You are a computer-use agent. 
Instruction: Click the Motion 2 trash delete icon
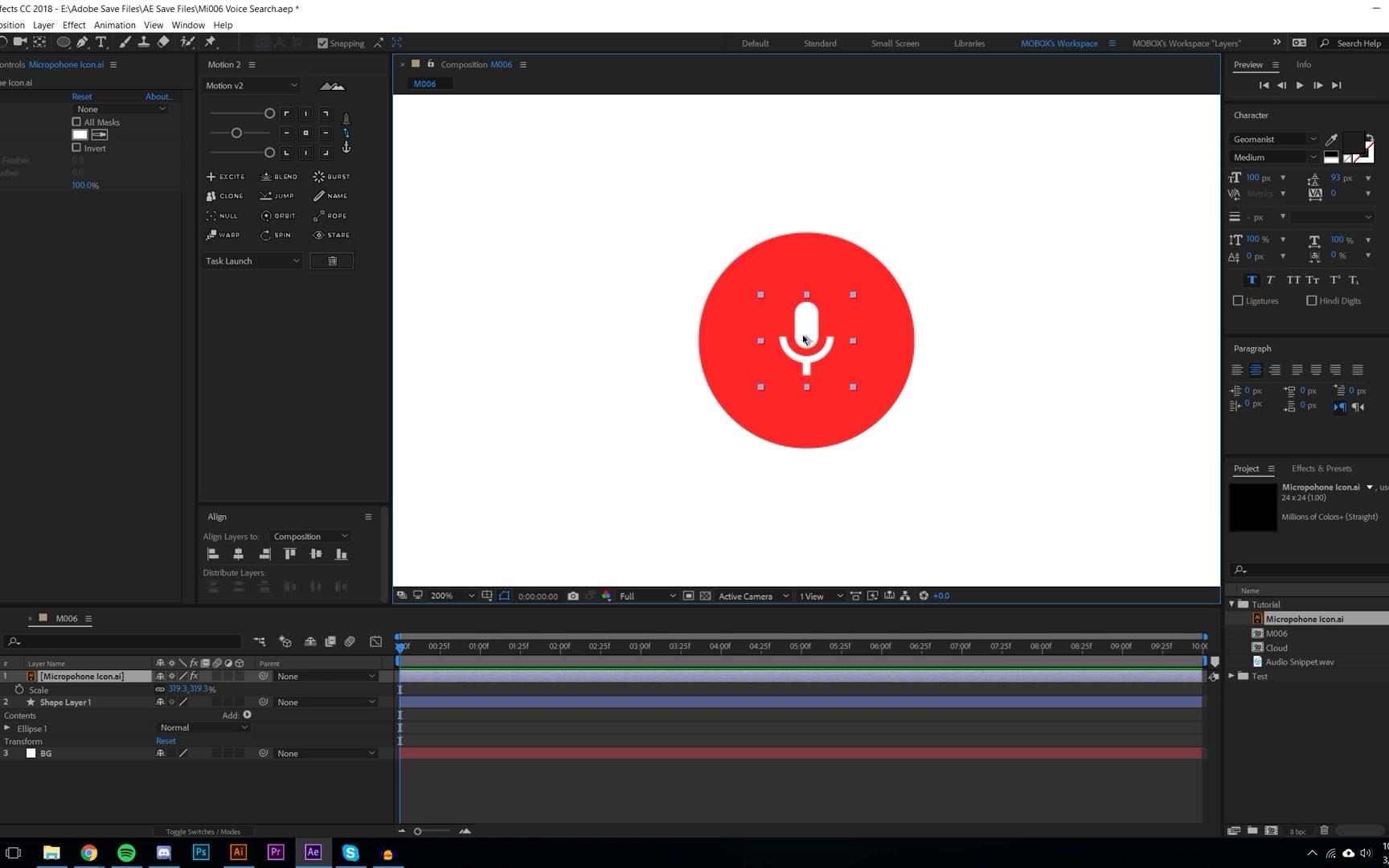click(332, 261)
